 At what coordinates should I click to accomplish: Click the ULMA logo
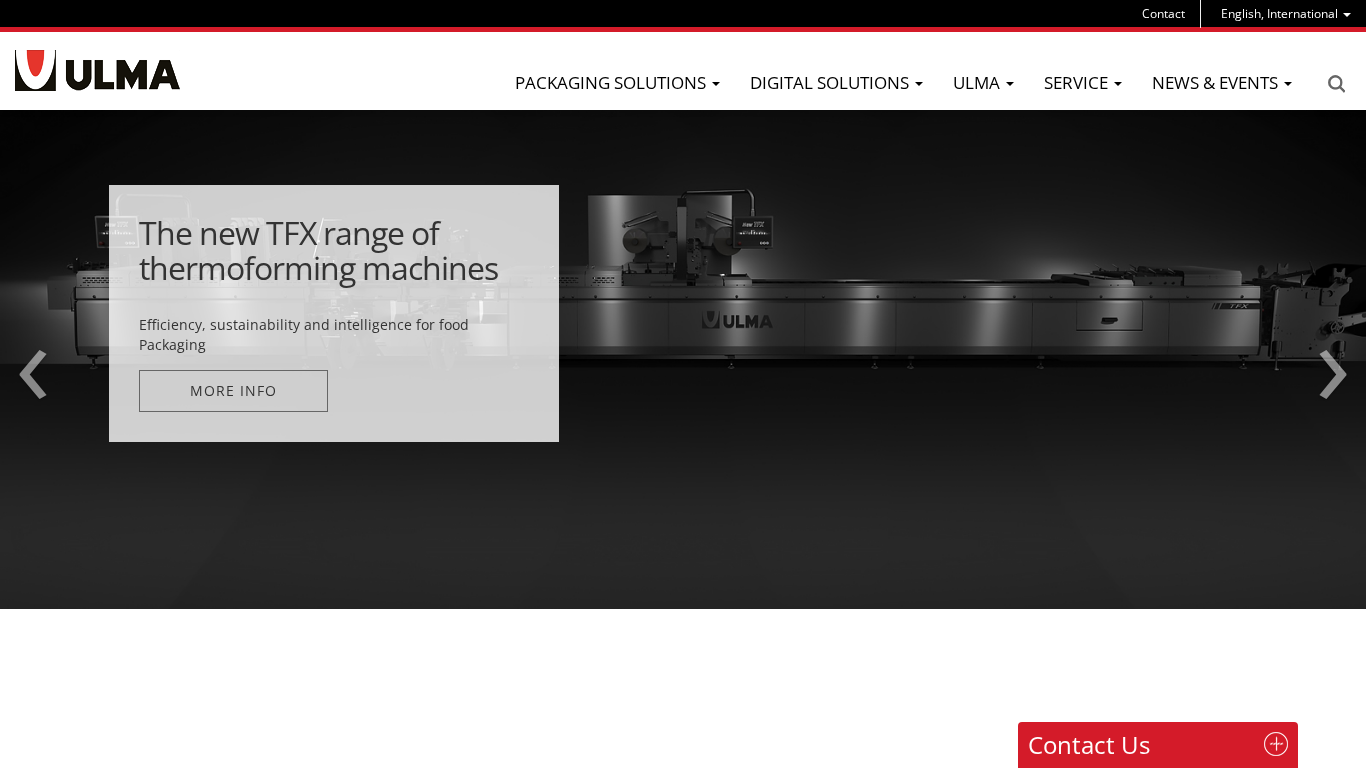pos(97,71)
